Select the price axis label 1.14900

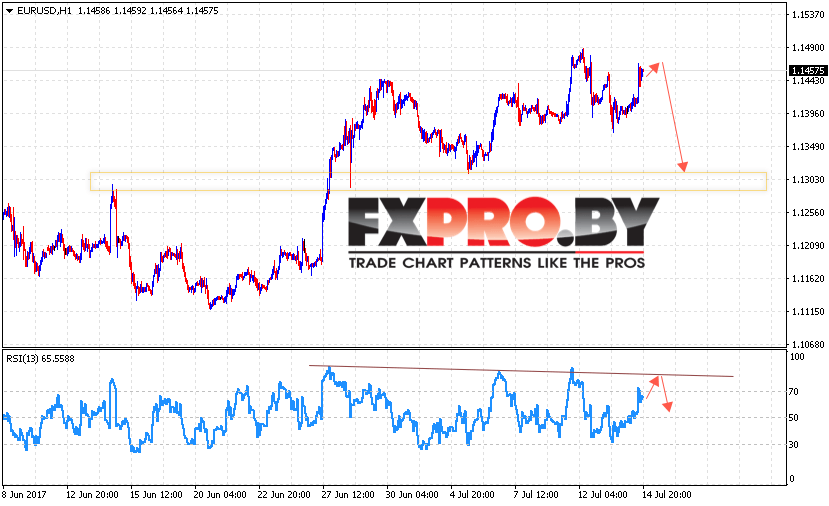coord(808,48)
